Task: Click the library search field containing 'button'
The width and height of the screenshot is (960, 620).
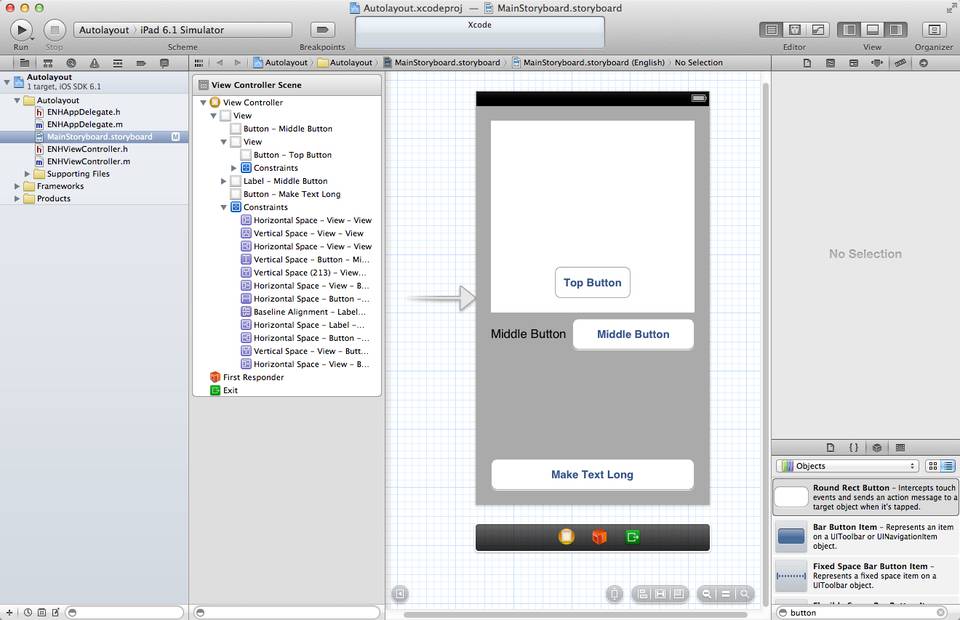Action: (863, 612)
